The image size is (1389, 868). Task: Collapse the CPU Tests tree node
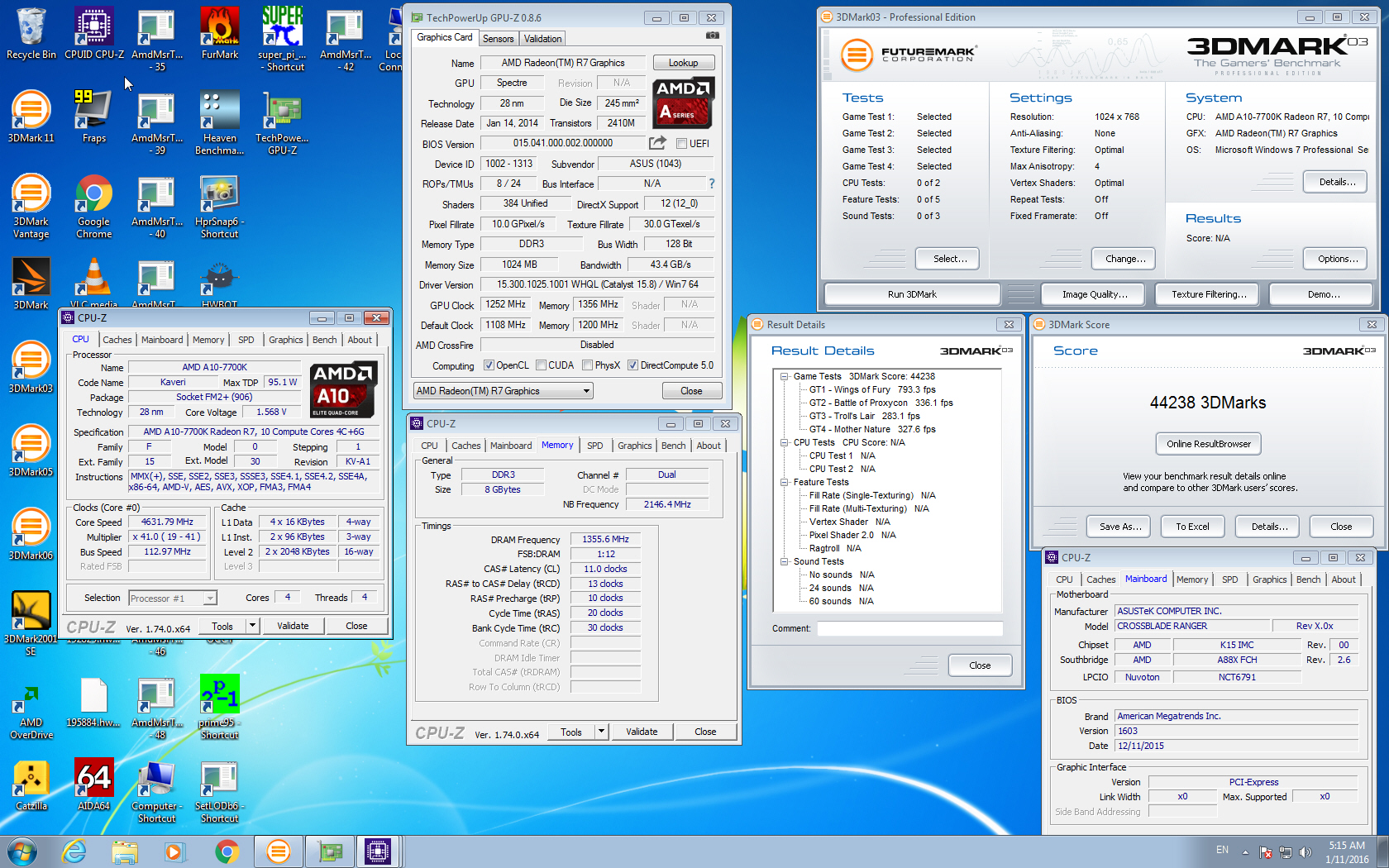coord(784,442)
